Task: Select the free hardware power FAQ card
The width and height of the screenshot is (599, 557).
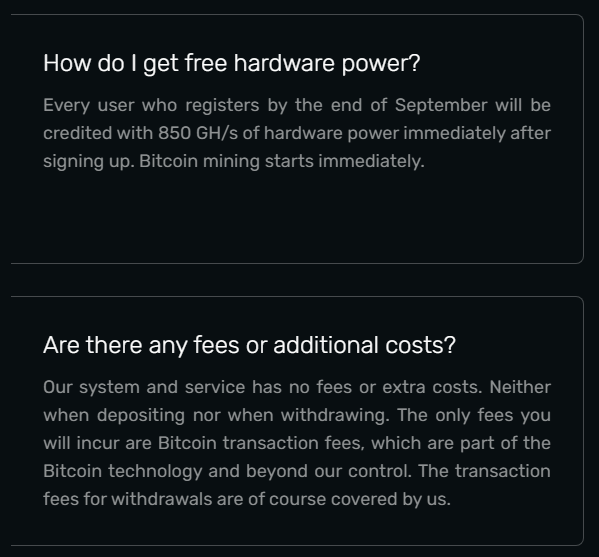Action: (x=297, y=139)
